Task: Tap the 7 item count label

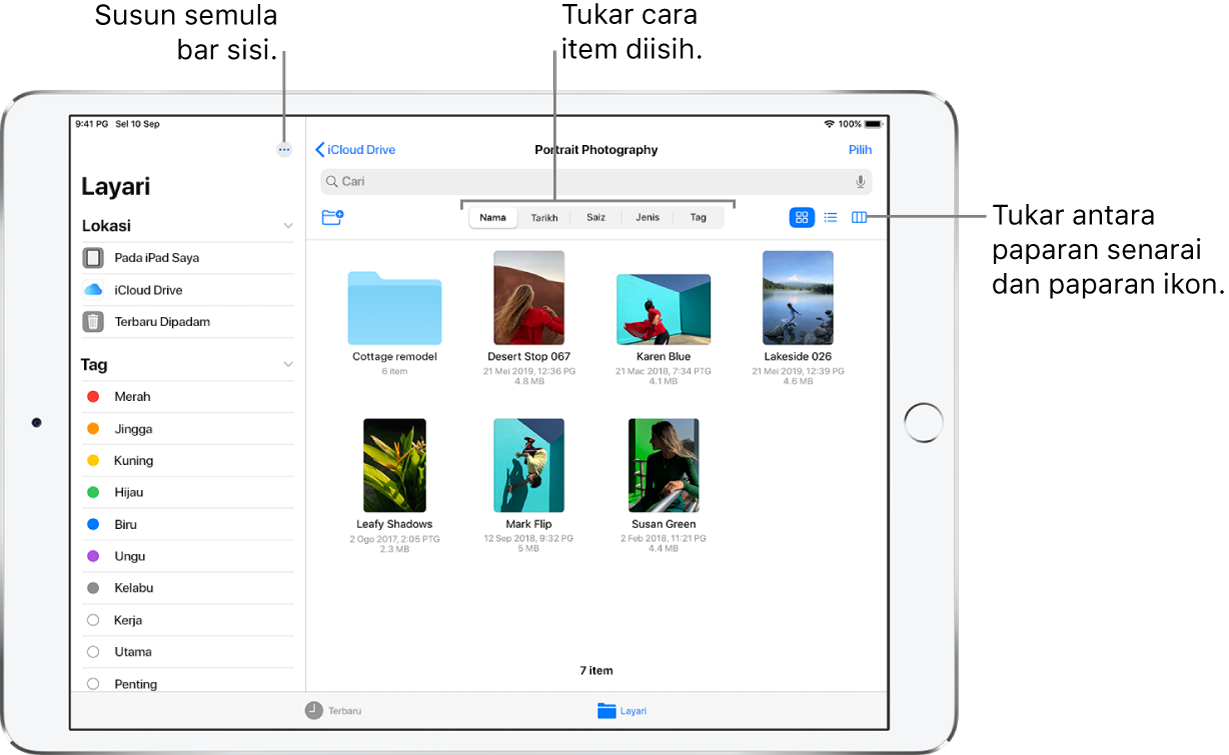Action: [596, 671]
